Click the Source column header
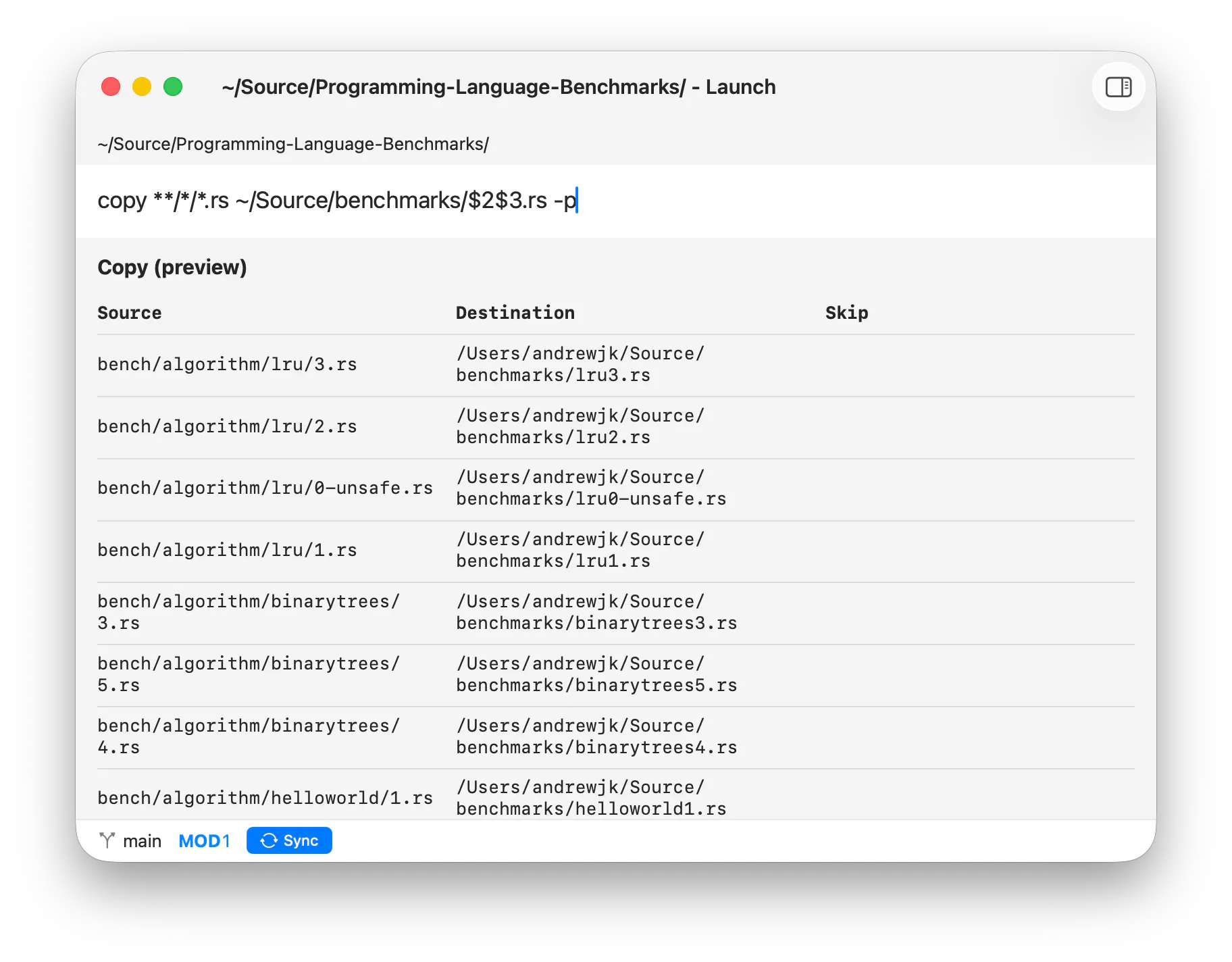 tap(130, 313)
